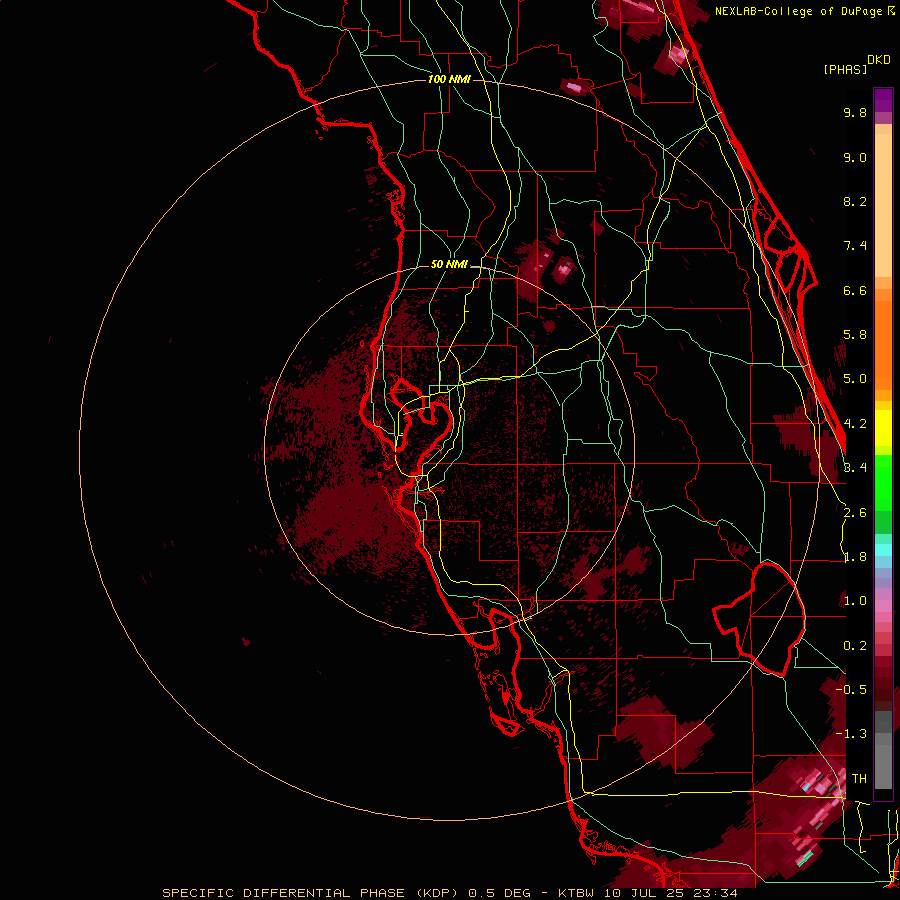The image size is (900, 900).
Task: Select the 9.8 value on the color scale
Action: click(x=855, y=112)
